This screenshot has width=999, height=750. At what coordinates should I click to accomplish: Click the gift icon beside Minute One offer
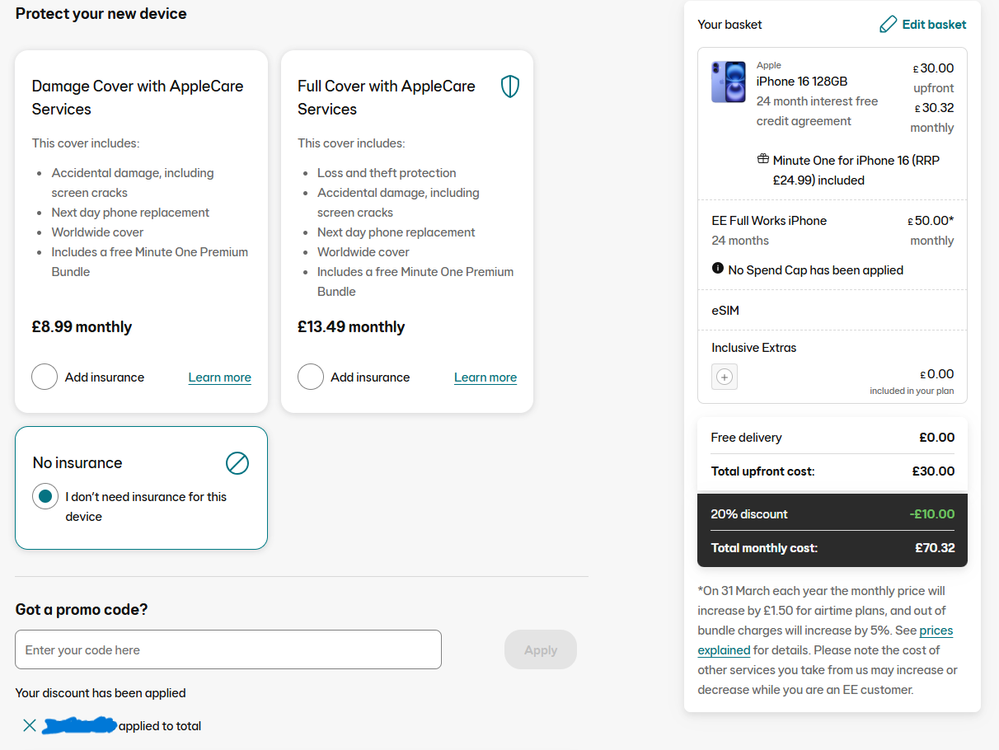tap(763, 159)
